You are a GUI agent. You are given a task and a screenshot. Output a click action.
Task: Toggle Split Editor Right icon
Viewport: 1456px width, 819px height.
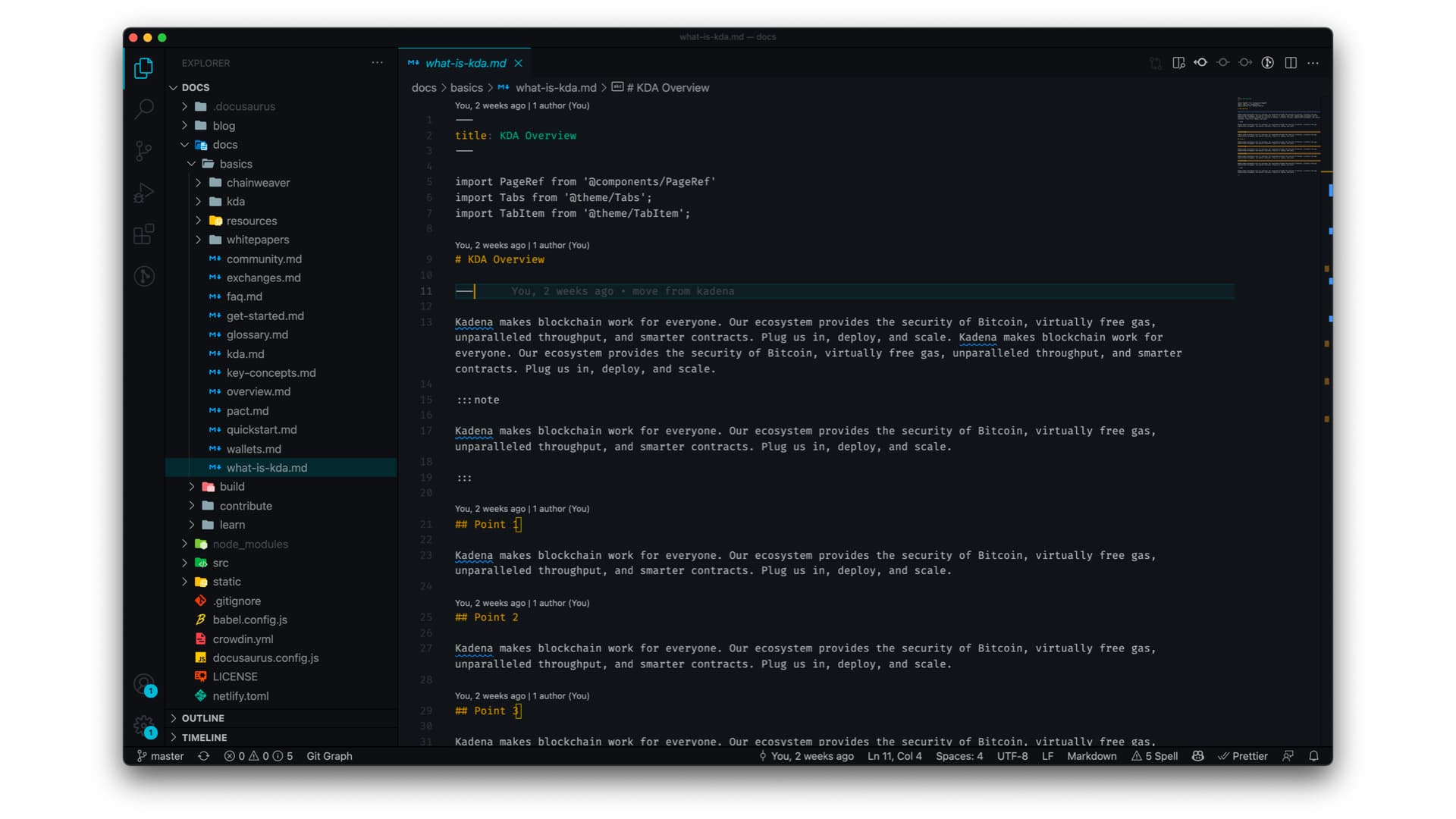click(1291, 62)
